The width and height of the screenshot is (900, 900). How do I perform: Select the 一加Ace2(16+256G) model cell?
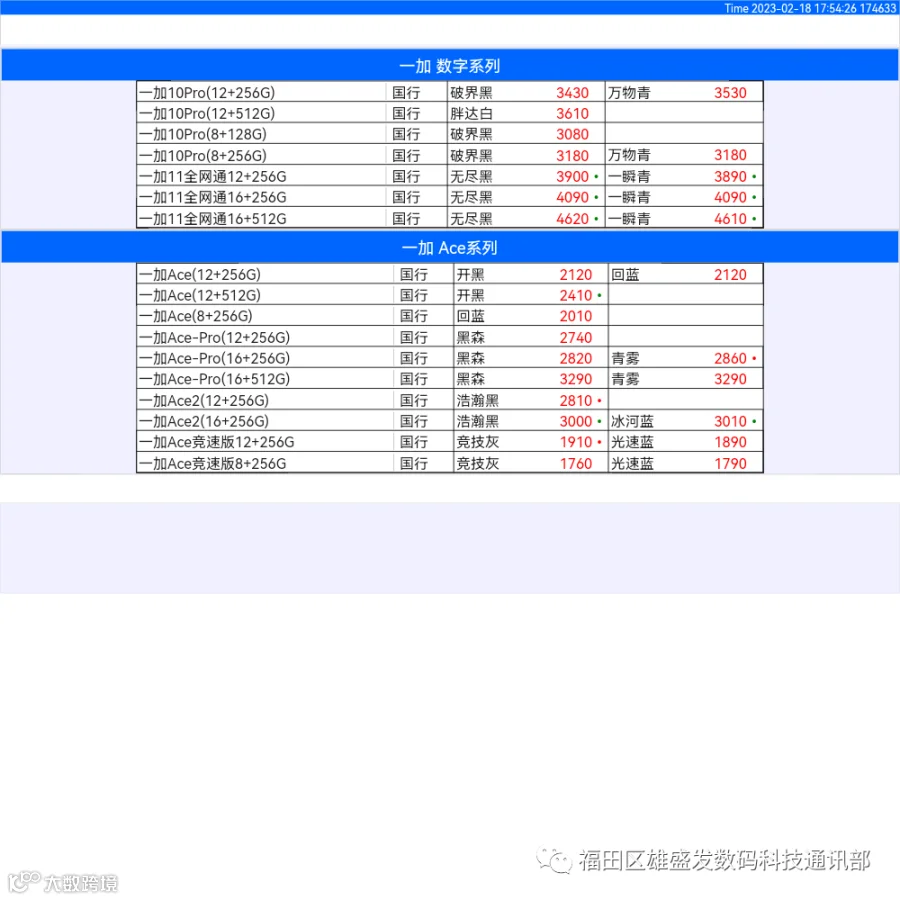coord(265,421)
